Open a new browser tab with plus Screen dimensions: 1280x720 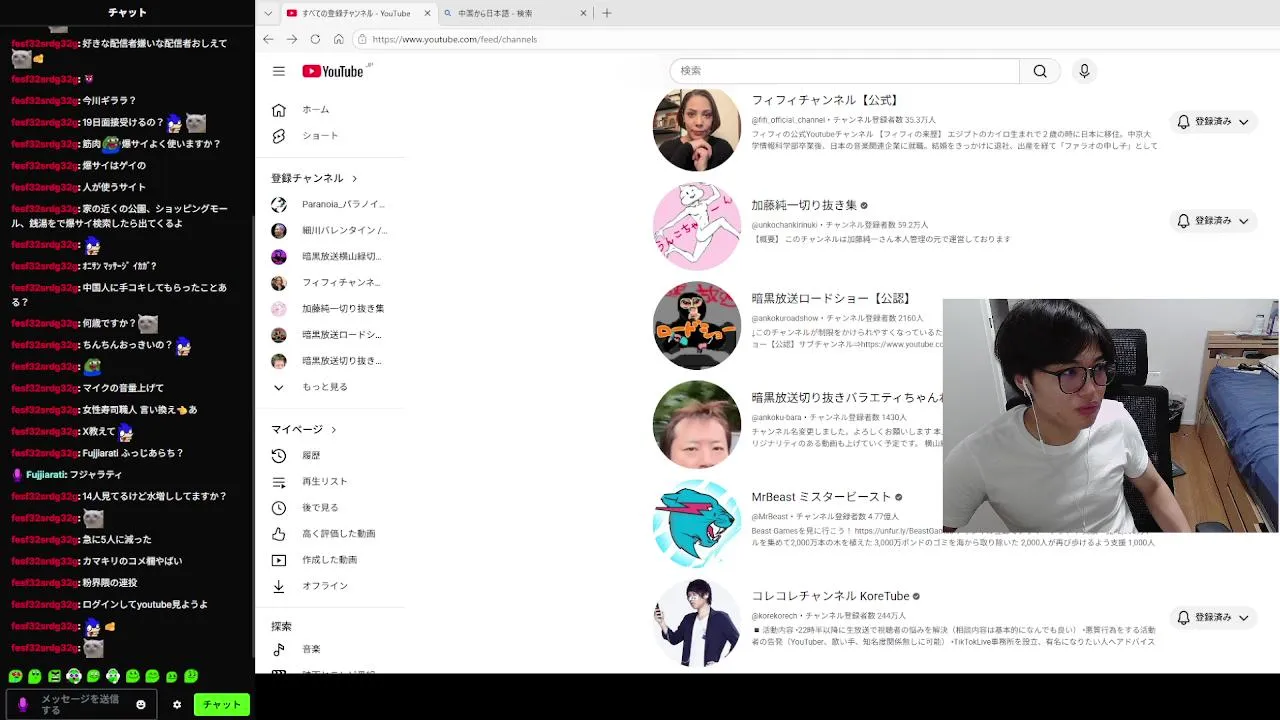click(x=606, y=13)
